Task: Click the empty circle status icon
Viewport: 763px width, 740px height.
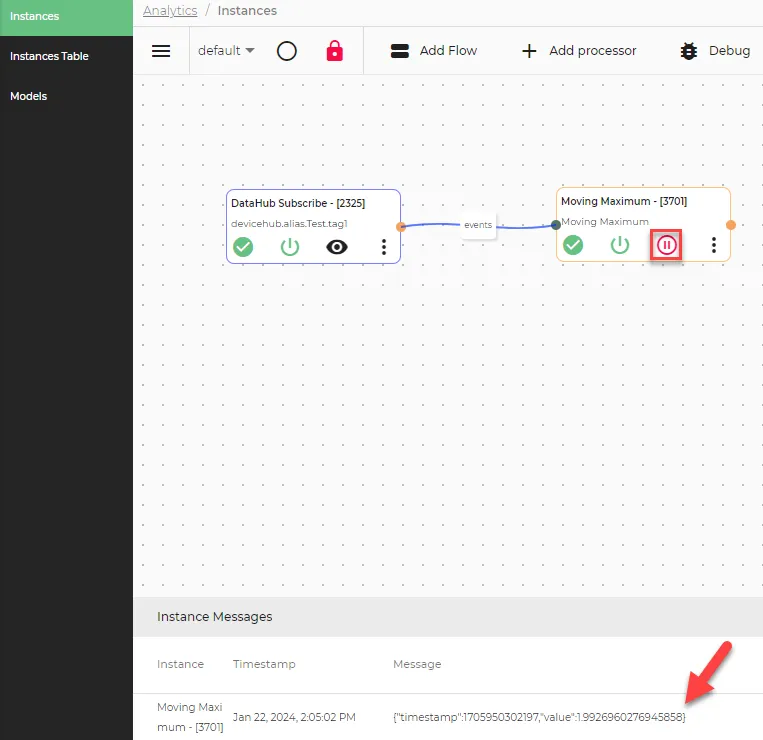Action: (x=287, y=51)
